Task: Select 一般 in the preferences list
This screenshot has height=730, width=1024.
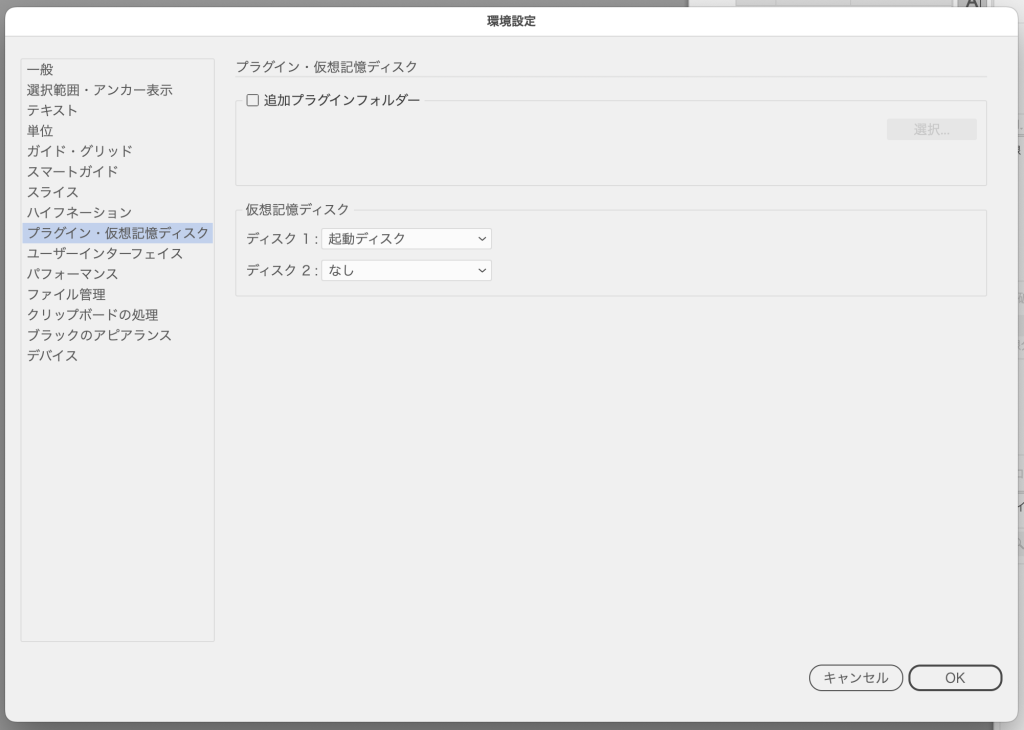Action: [40, 70]
